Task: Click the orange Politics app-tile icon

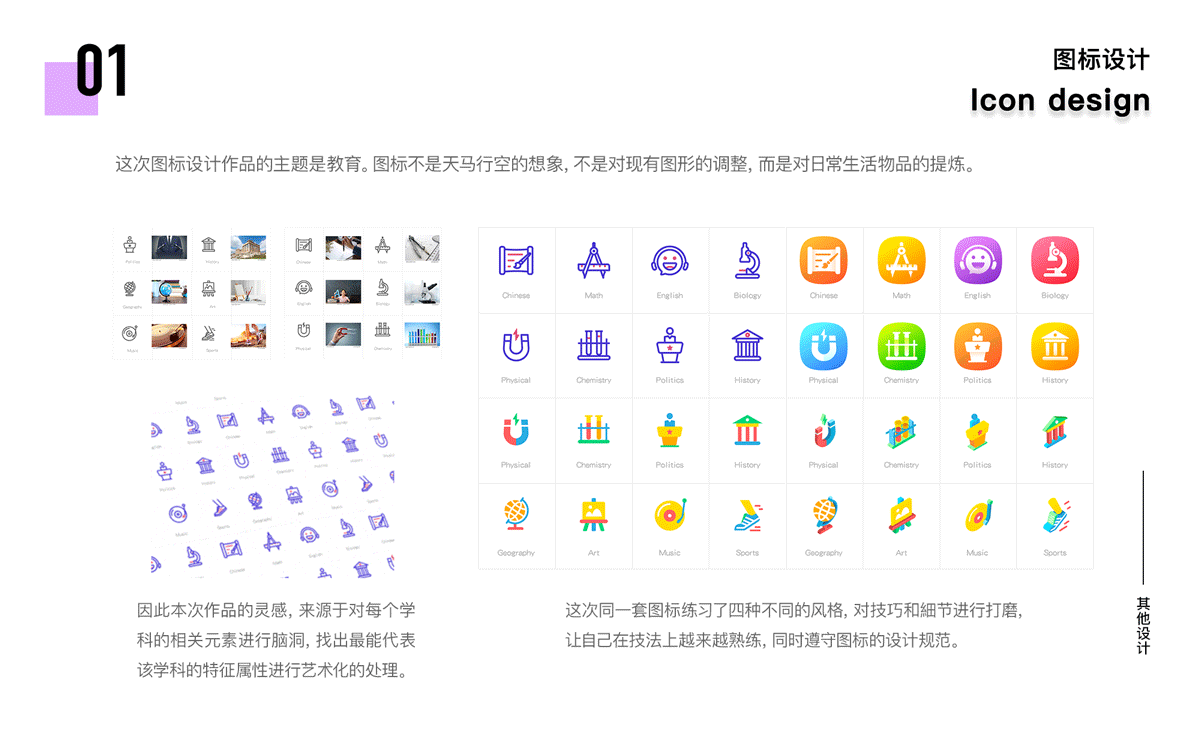Action: [978, 346]
